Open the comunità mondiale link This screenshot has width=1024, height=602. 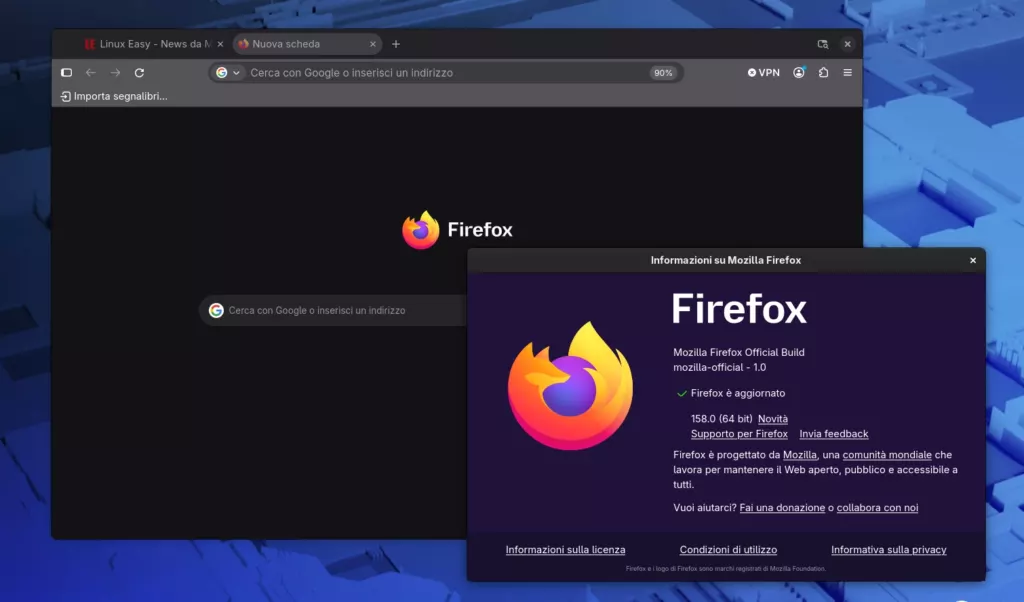[x=887, y=454]
